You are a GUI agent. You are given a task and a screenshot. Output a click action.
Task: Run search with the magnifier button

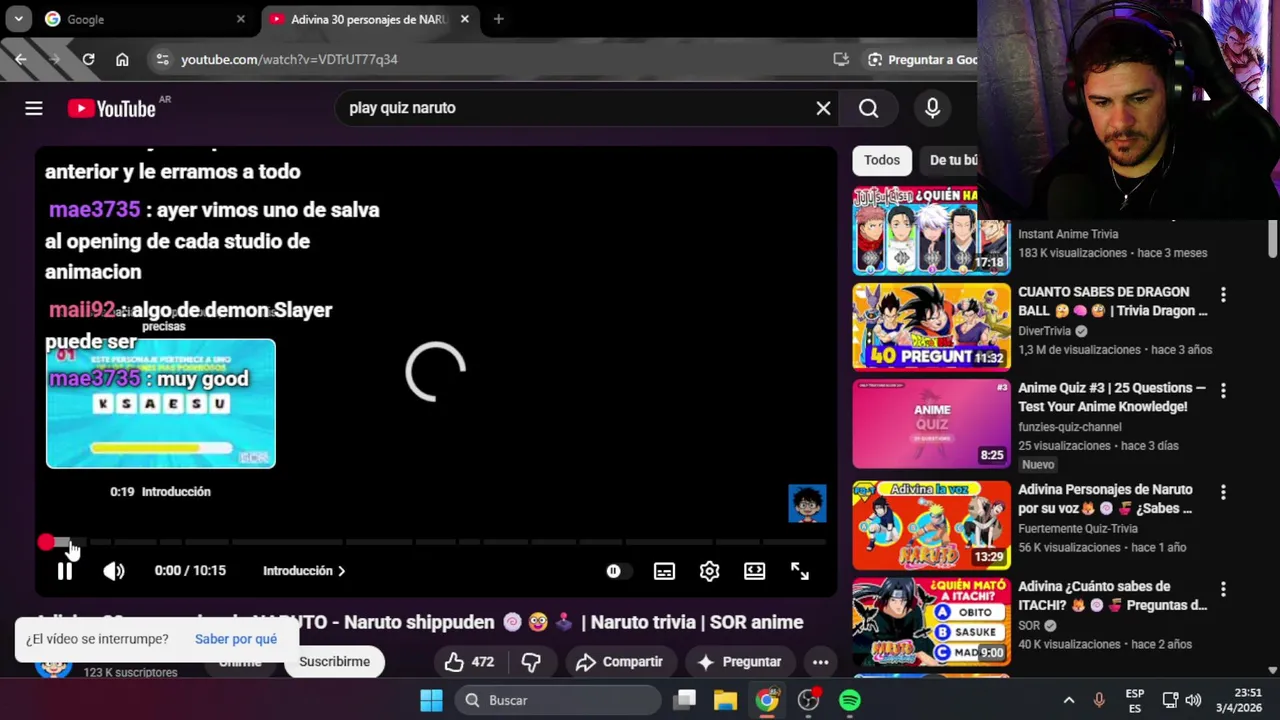[x=868, y=108]
